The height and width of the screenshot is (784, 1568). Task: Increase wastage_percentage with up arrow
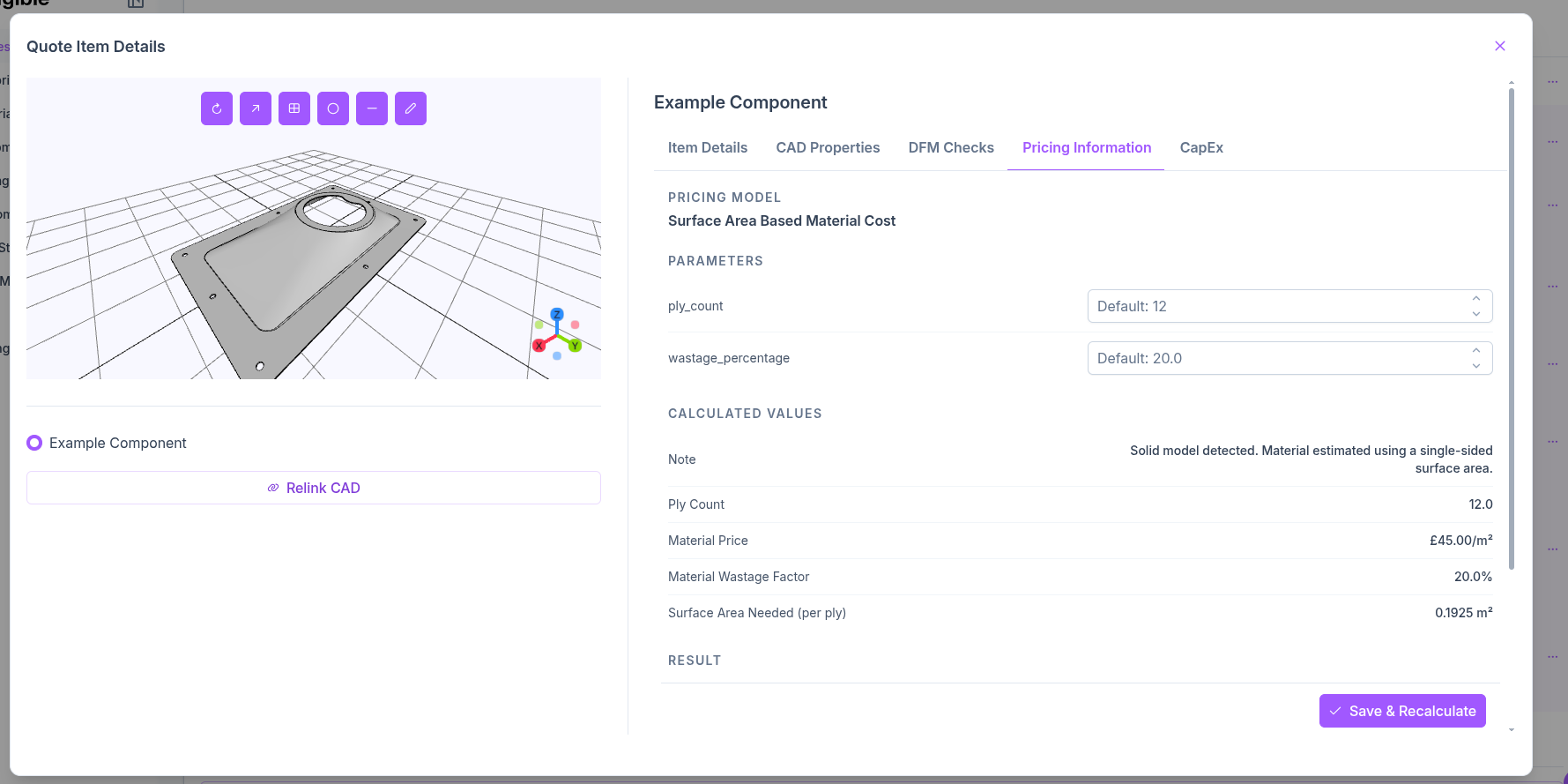click(x=1476, y=351)
